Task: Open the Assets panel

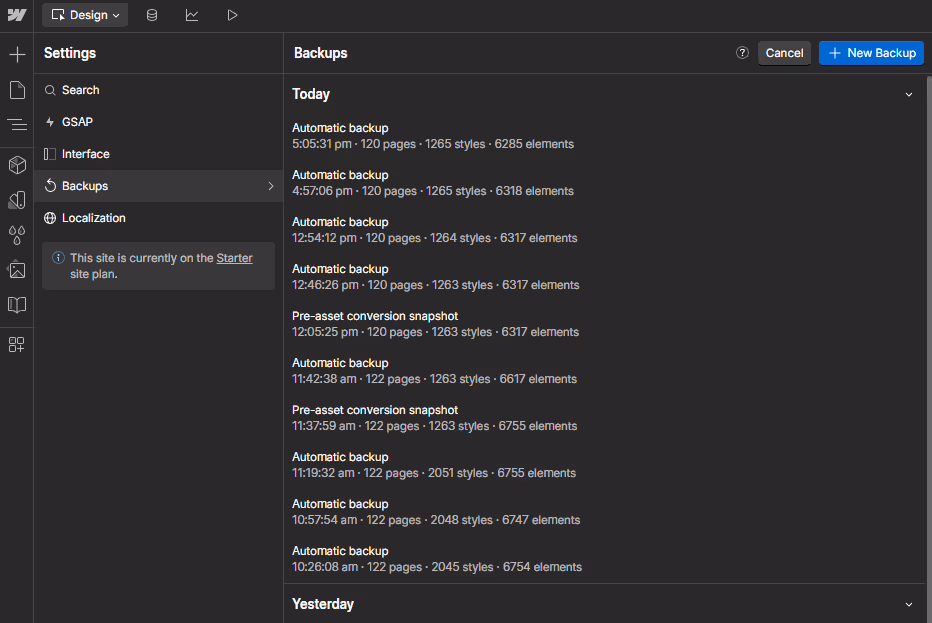Action: tap(16, 270)
